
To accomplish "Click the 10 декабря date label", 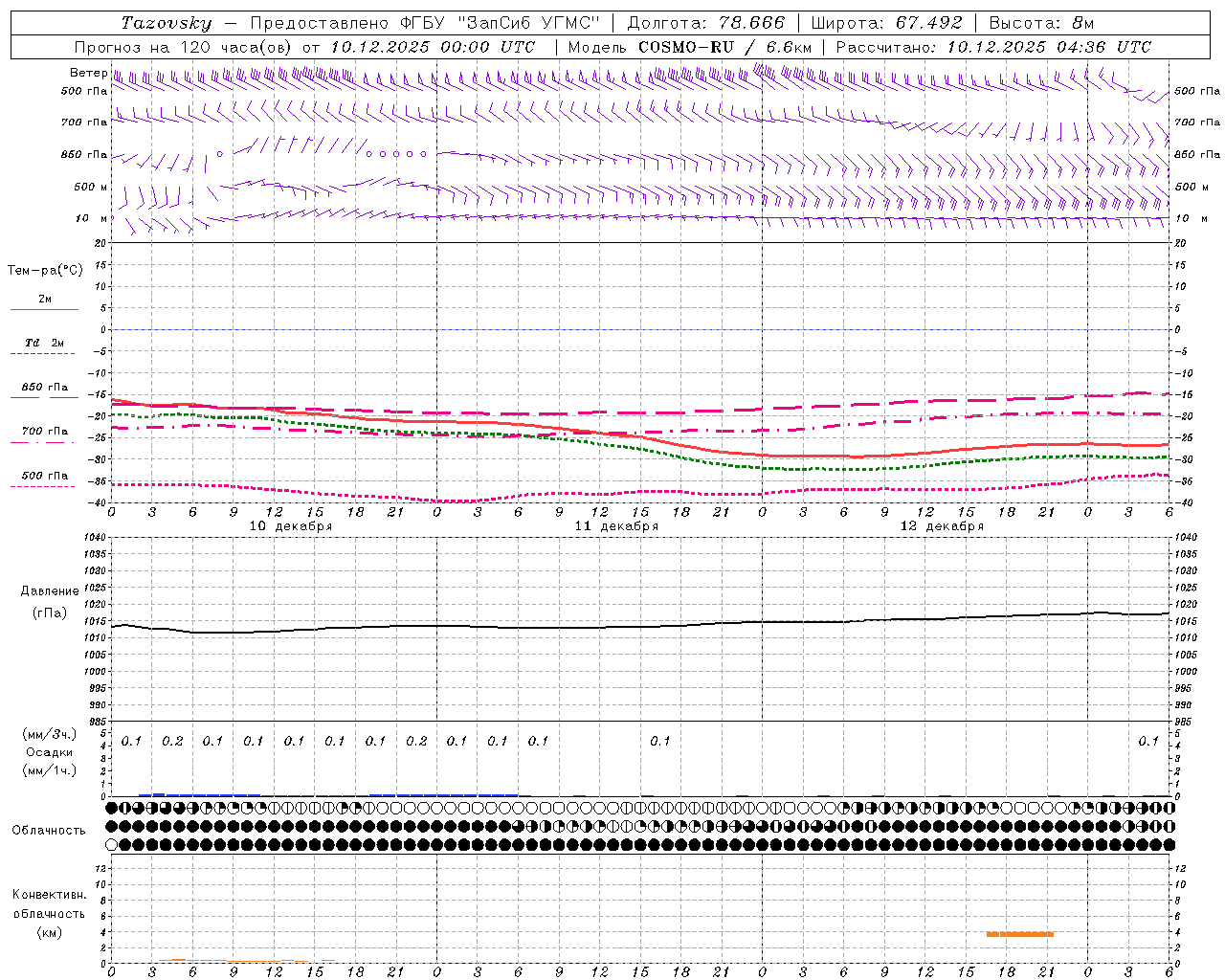I will 291,526.
